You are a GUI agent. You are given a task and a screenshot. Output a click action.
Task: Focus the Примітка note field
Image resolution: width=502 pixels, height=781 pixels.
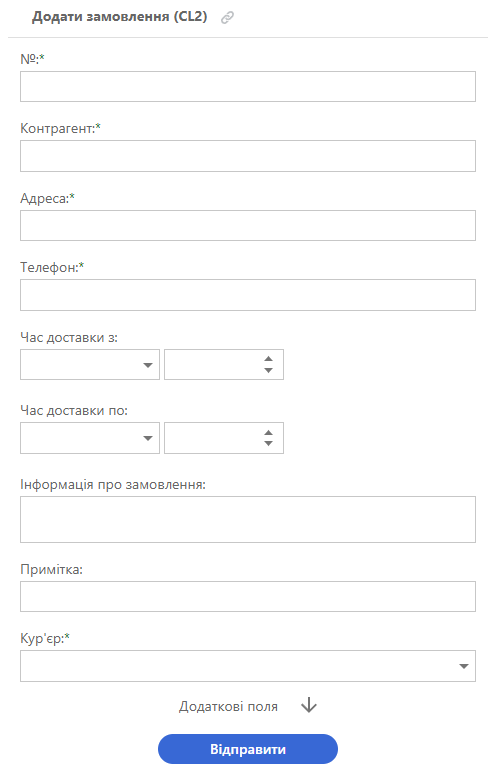pos(248,596)
